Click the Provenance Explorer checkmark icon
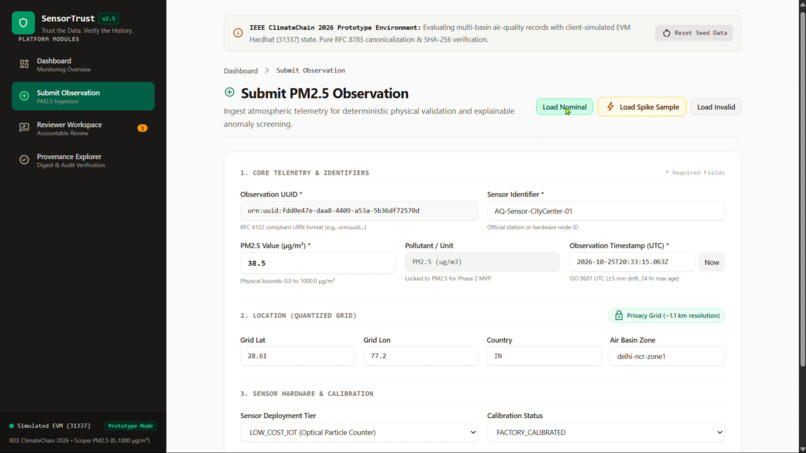Viewport: 806px width, 453px height. (24, 160)
